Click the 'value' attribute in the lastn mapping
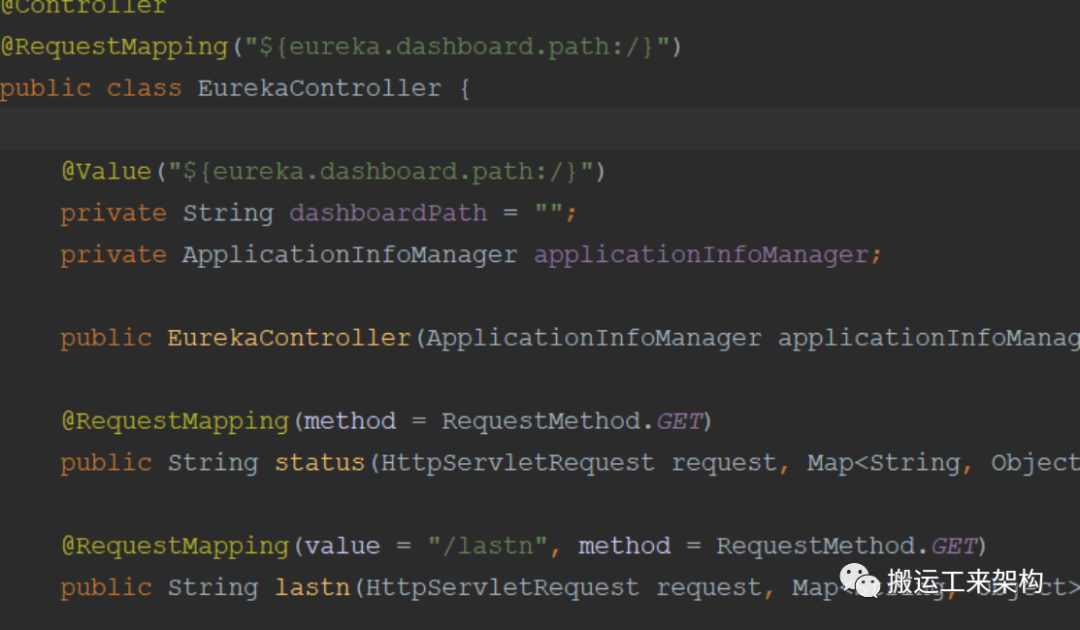This screenshot has height=630, width=1080. coord(342,546)
